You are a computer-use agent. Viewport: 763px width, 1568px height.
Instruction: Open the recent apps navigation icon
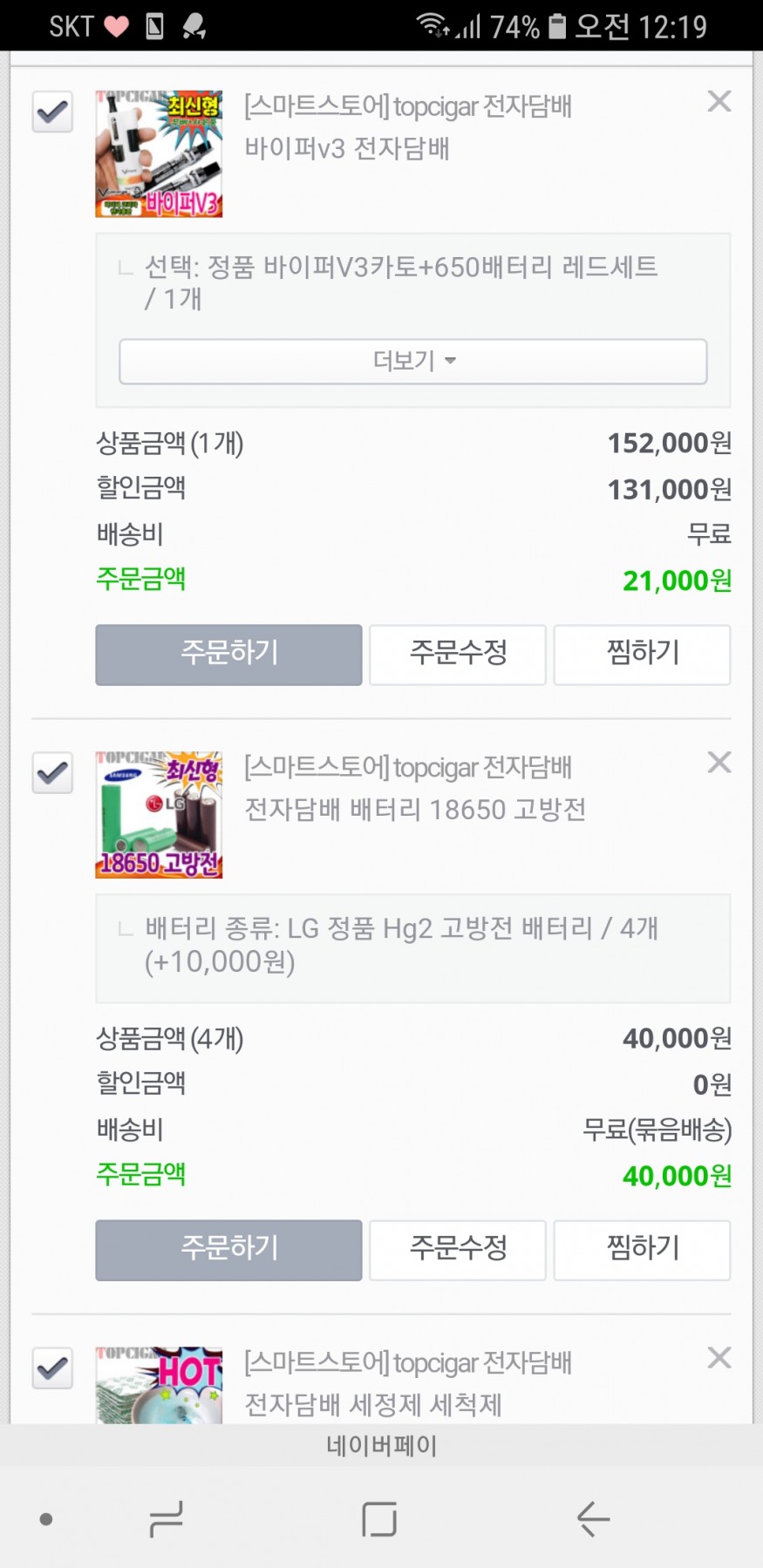[x=166, y=1519]
